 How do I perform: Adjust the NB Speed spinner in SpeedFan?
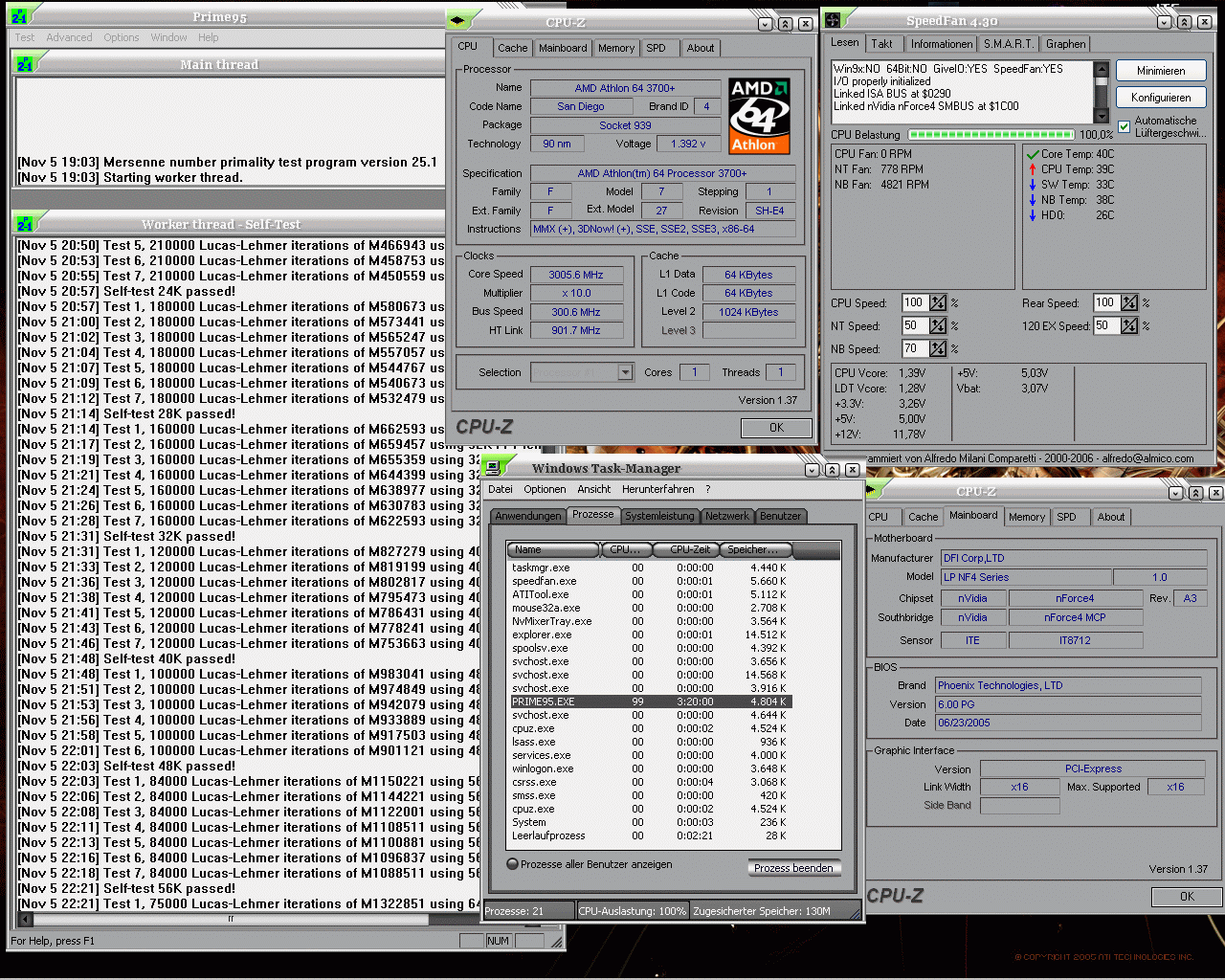[938, 348]
